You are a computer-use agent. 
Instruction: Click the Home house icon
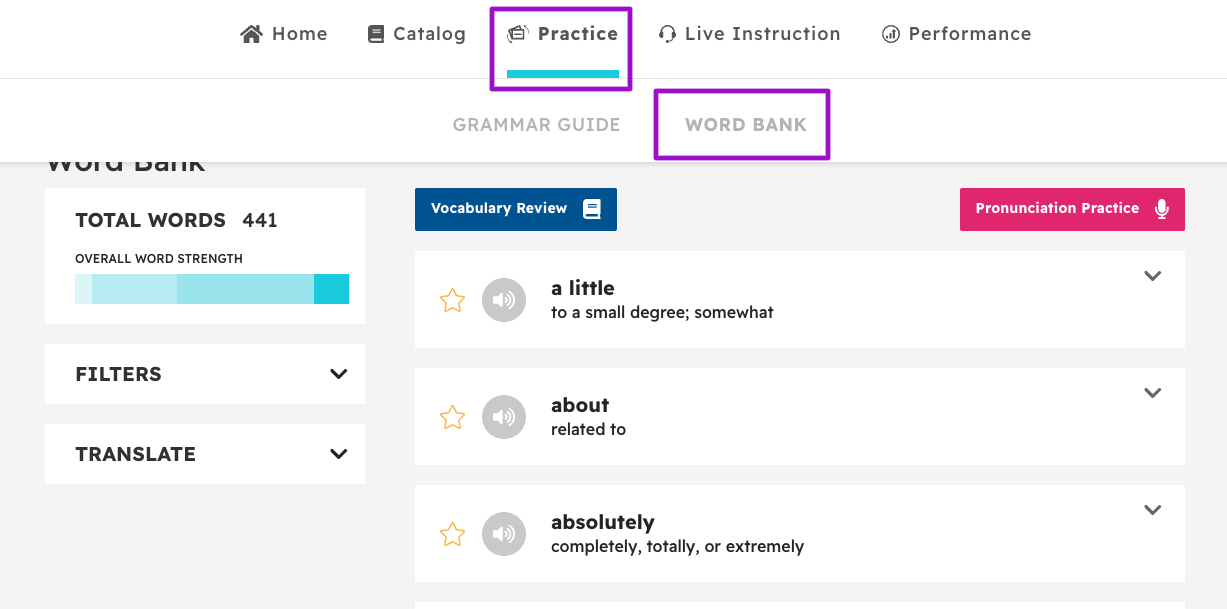click(x=251, y=34)
